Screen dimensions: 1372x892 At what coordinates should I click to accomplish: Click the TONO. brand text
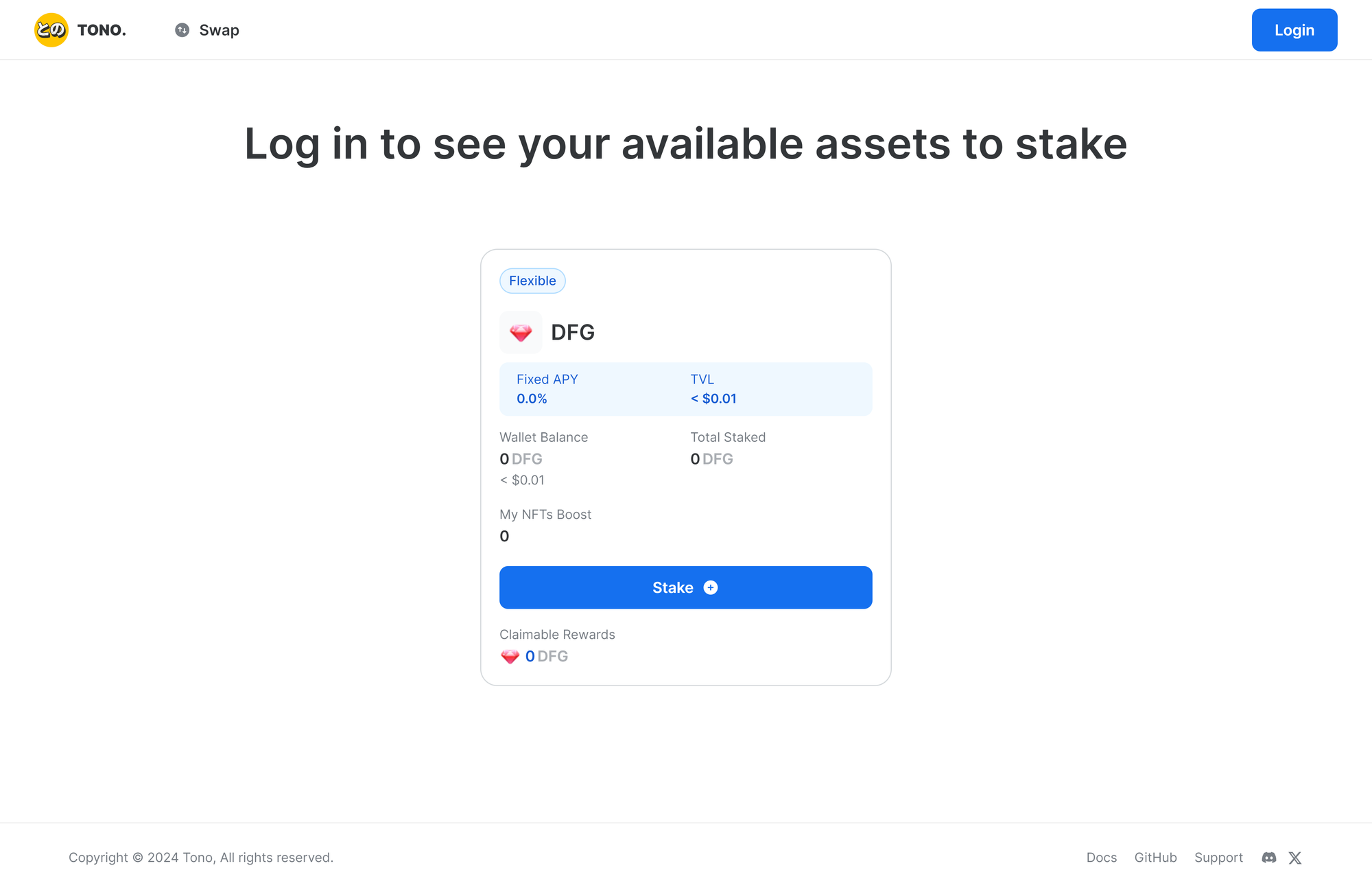(x=102, y=30)
